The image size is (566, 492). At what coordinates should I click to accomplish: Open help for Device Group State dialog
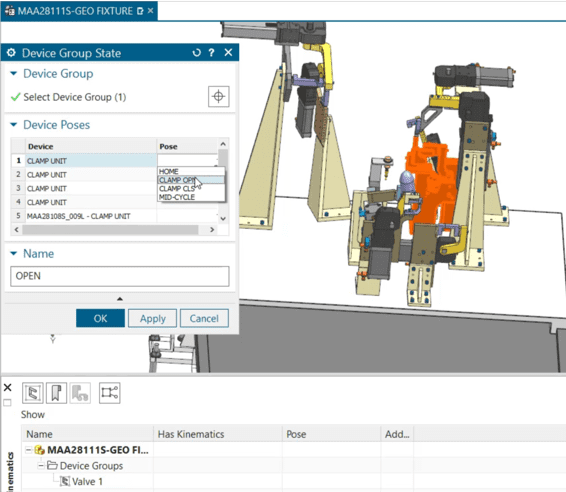click(x=212, y=53)
